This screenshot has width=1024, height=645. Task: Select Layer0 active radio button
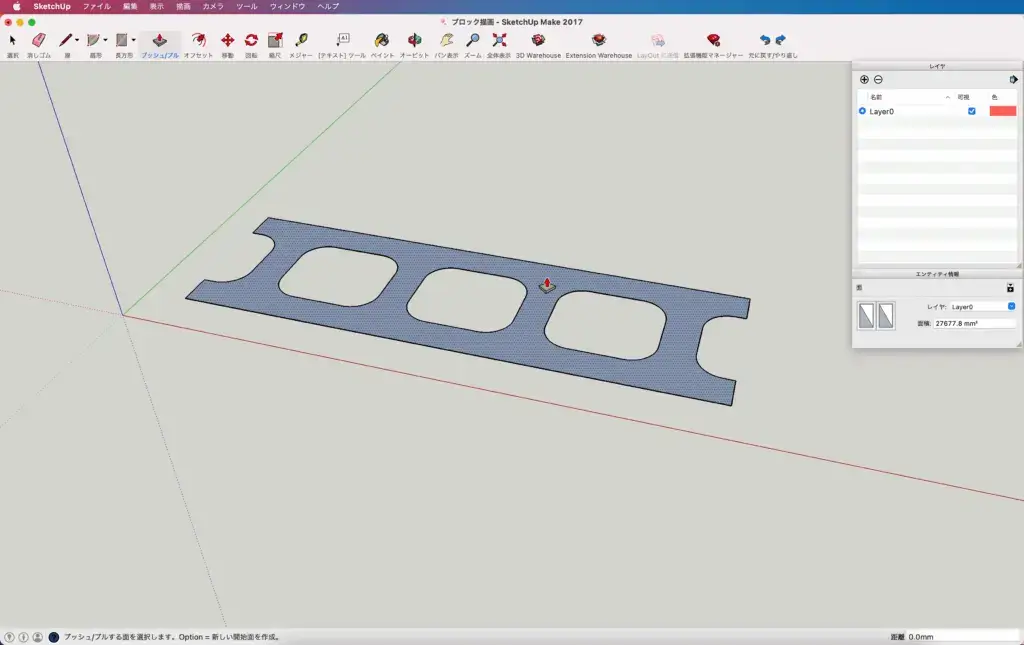coord(862,111)
